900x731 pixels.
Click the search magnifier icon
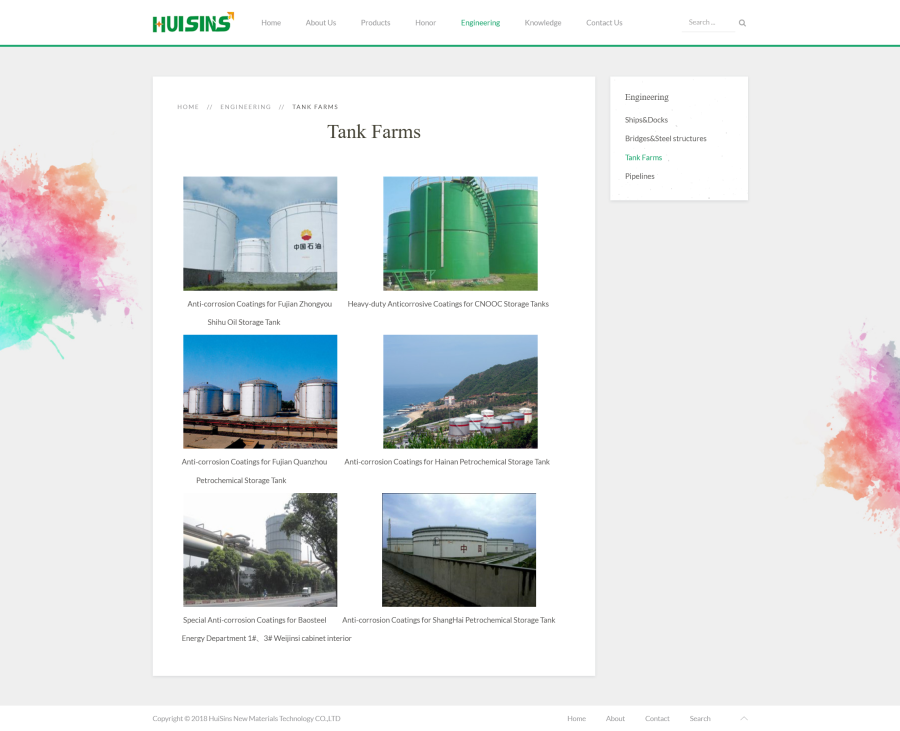point(742,23)
